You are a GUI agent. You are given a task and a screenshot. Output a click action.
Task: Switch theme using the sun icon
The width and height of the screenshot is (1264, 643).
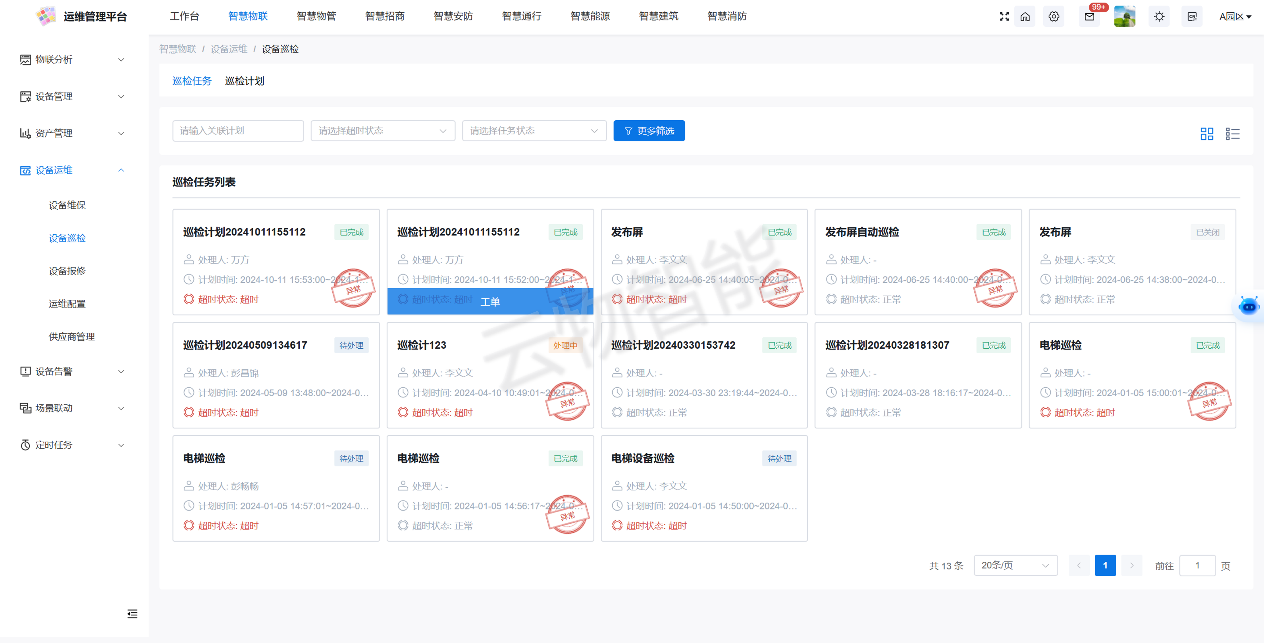coord(1159,16)
